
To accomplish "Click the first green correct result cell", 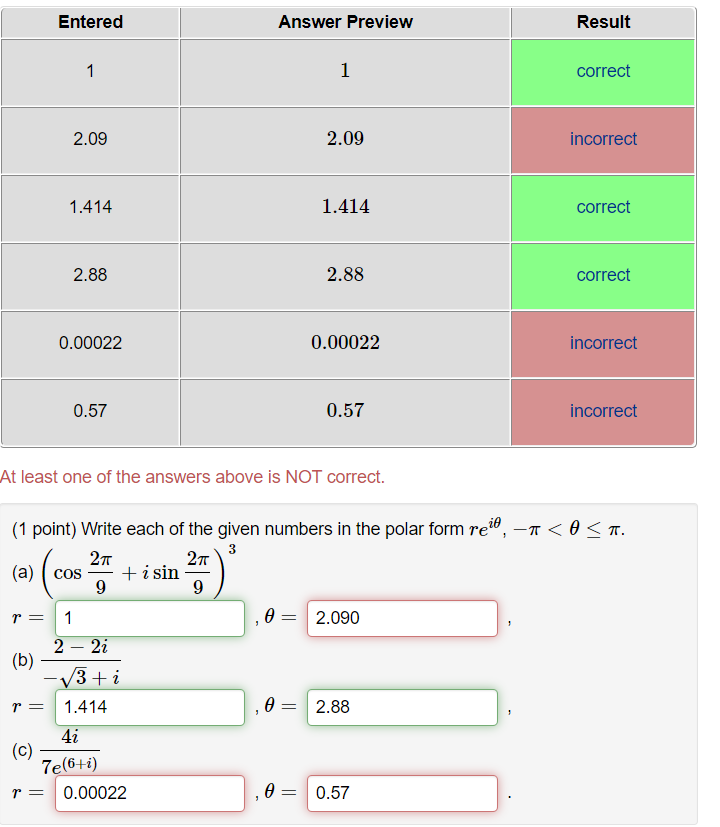I will click(x=602, y=71).
